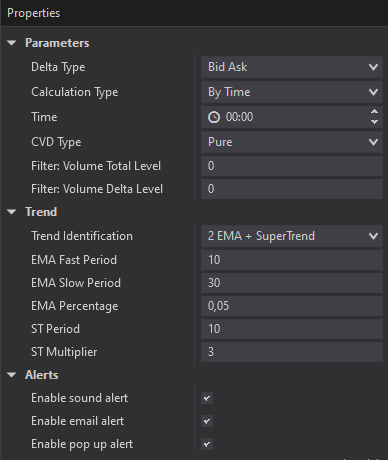The image size is (388, 460).
Task: Click the ST Period field
Action: [x=292, y=329]
